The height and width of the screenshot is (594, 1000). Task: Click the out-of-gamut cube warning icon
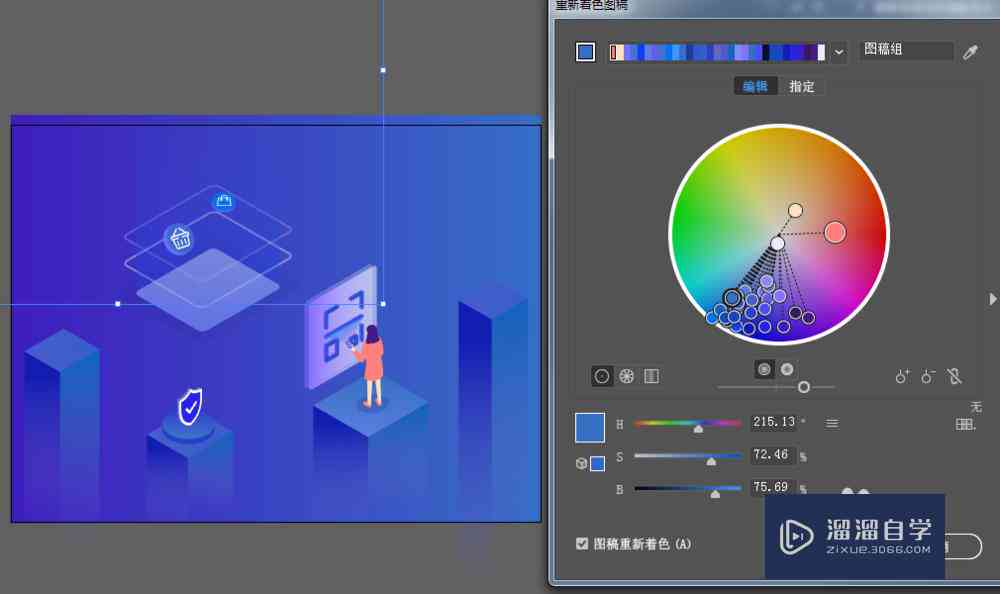click(x=581, y=463)
